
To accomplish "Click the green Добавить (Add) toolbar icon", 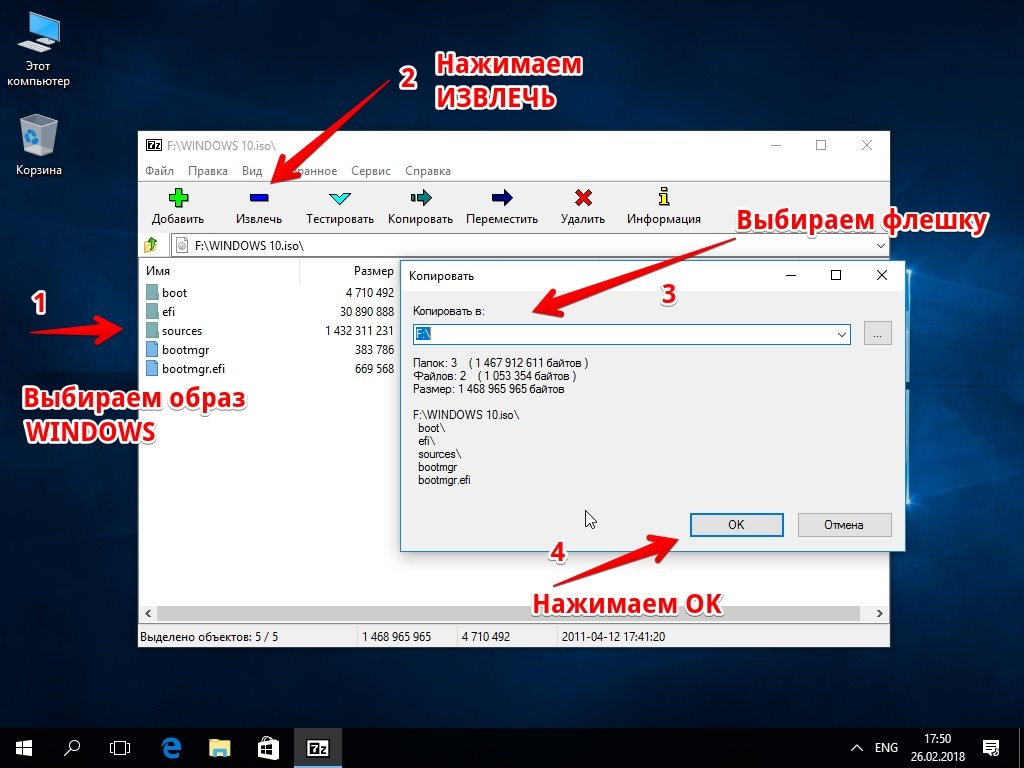I will pos(178,198).
